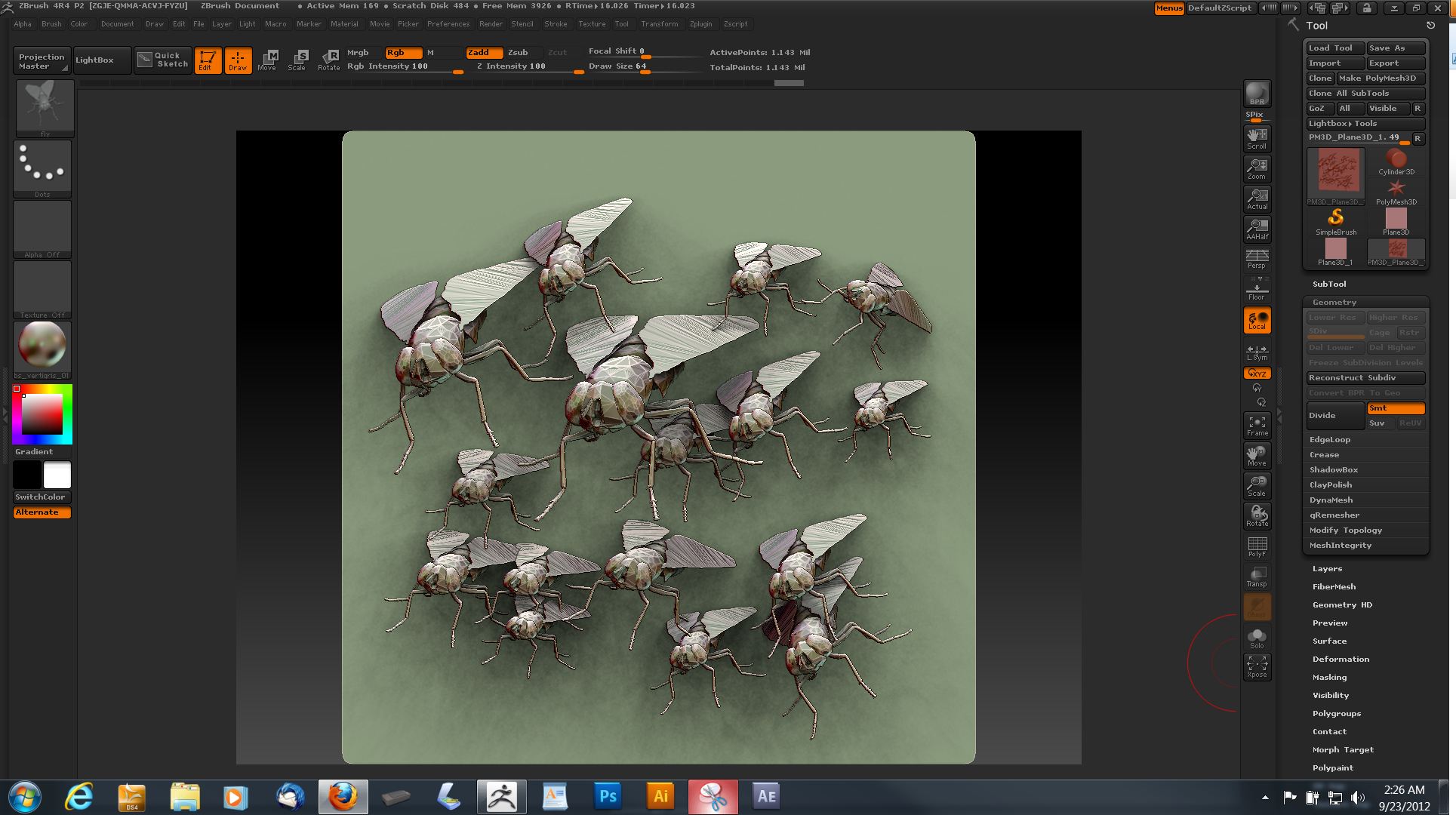Select Scale icon in right shelf
Image resolution: width=1456 pixels, height=815 pixels.
tap(1257, 486)
